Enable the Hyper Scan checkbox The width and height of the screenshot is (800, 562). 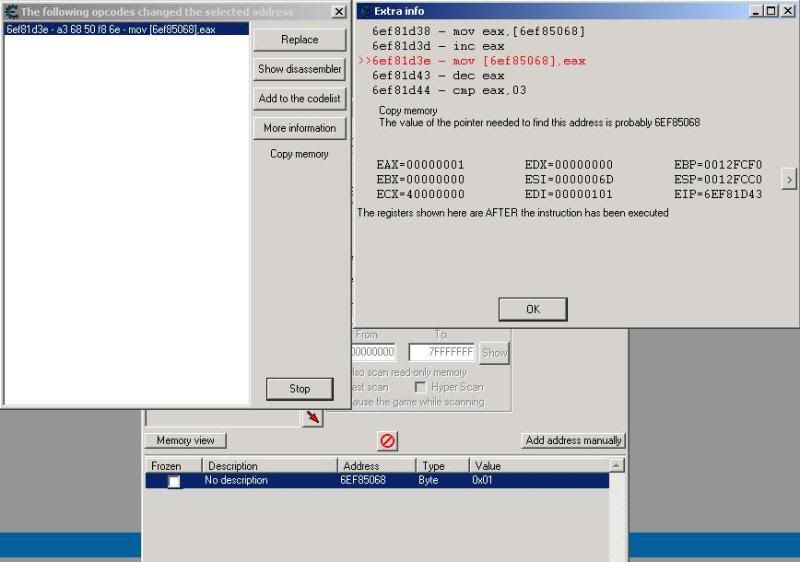pyautogui.click(x=421, y=387)
